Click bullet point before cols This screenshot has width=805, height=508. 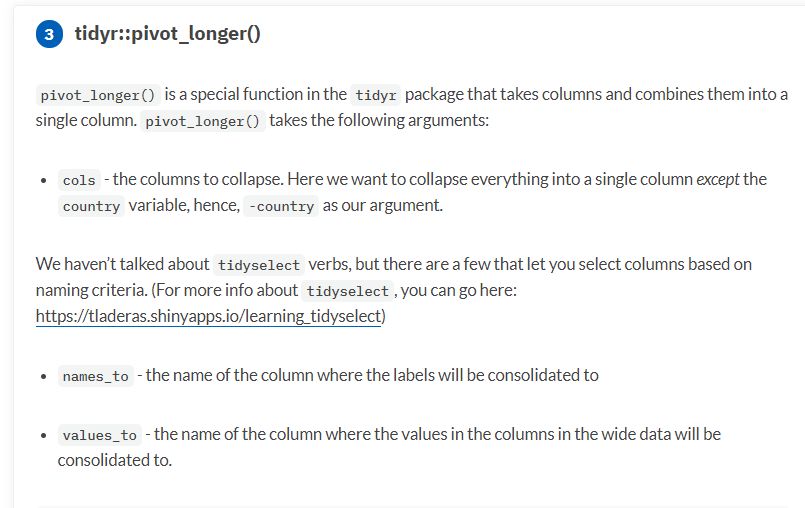44,180
